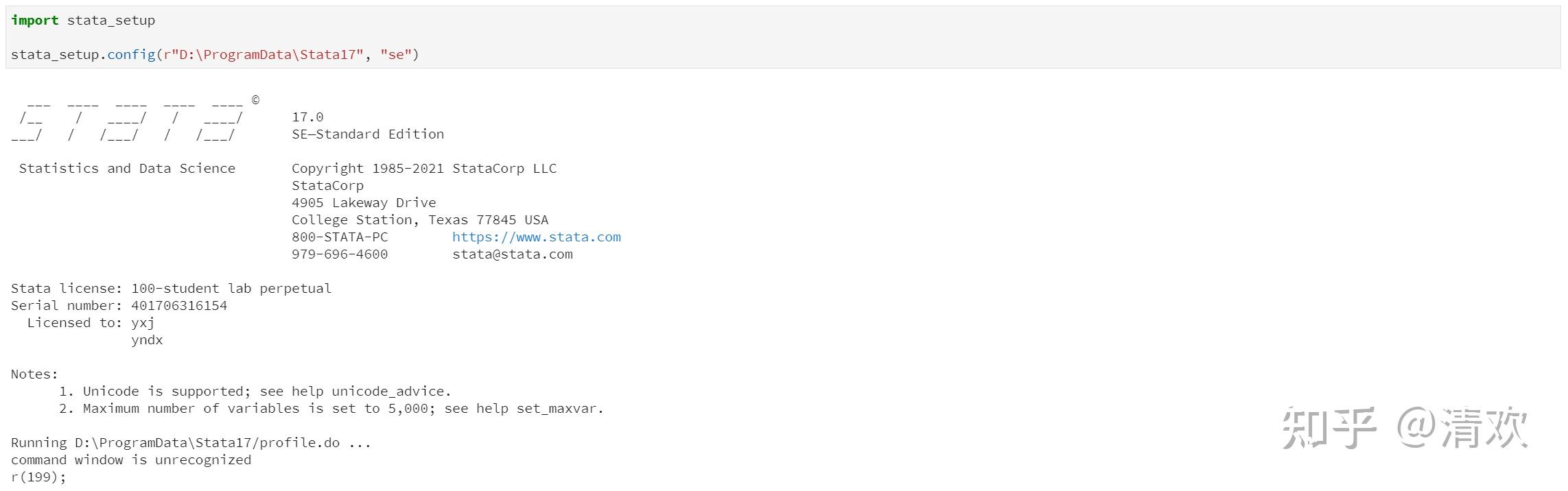Click the 800-STATA-PC phone text
This screenshot has height=491, width=1568.
coord(340,237)
